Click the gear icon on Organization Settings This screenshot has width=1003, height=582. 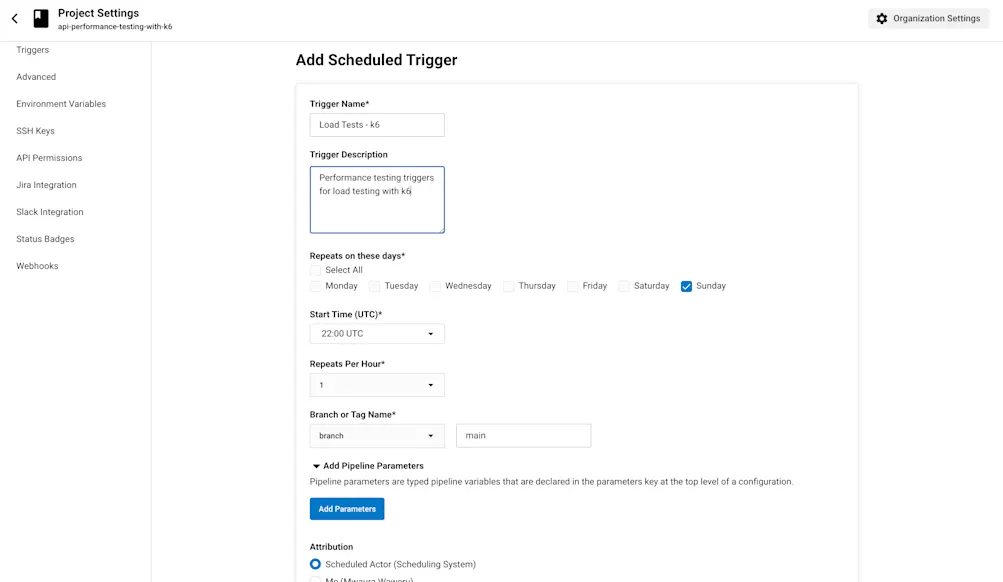pos(882,18)
